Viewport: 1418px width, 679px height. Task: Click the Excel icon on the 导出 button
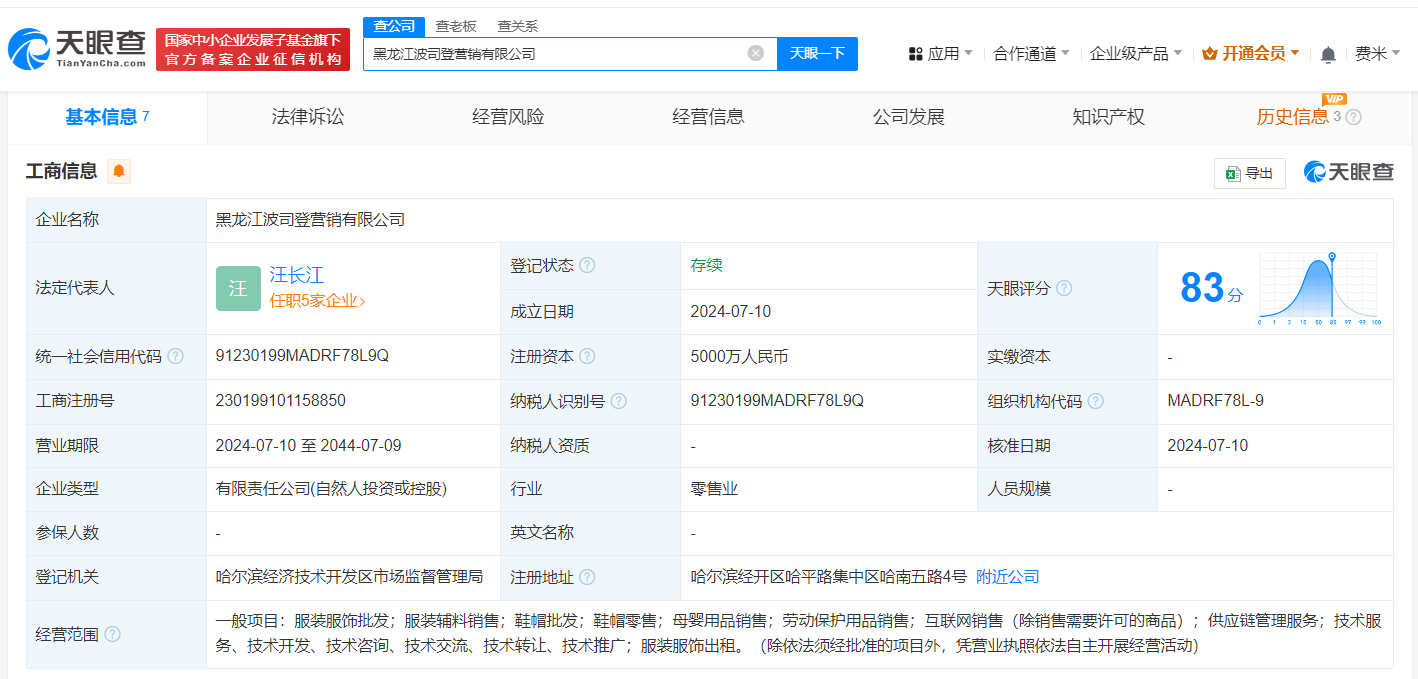pyautogui.click(x=1233, y=173)
